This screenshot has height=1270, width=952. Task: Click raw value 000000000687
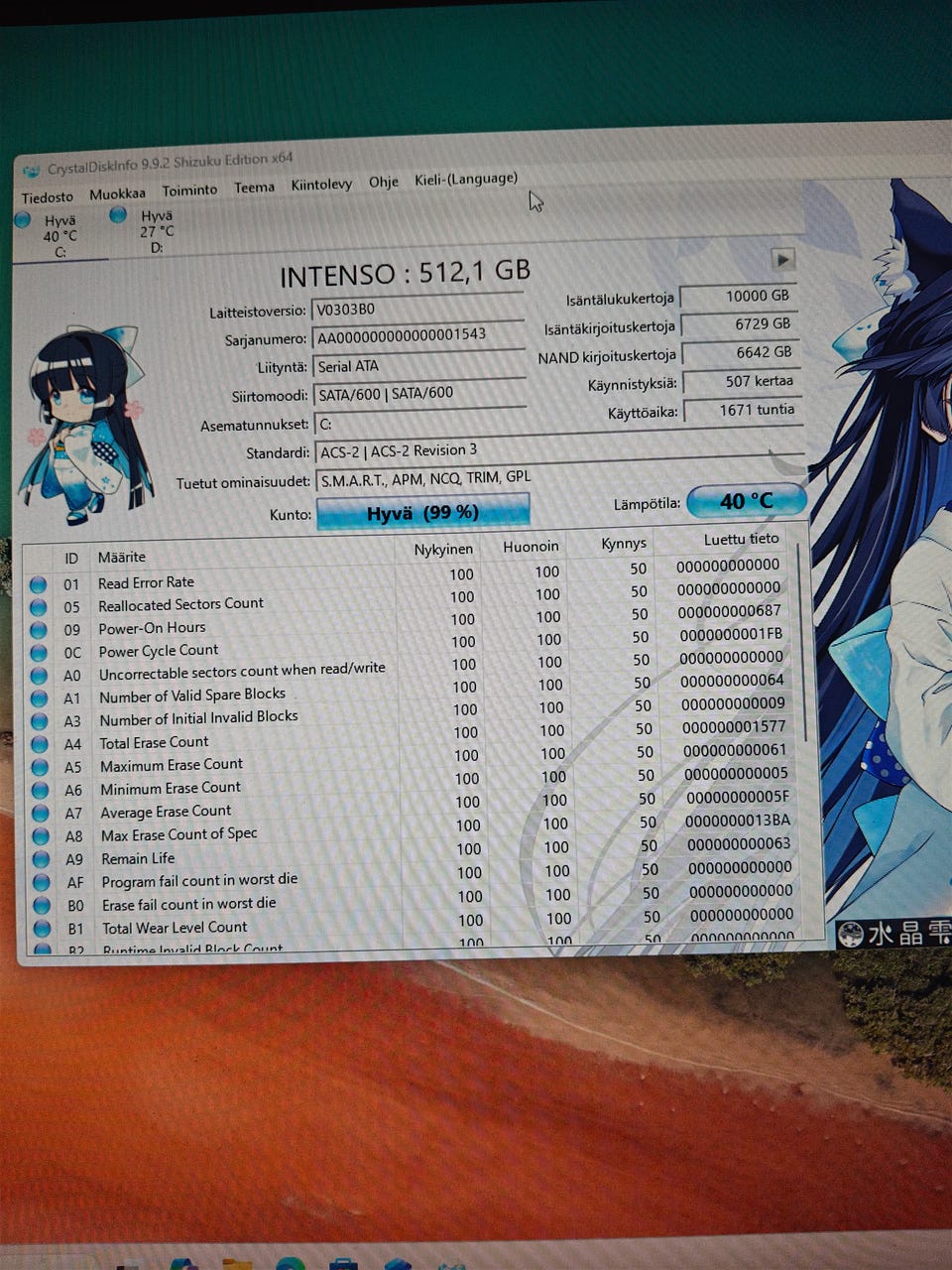point(730,611)
